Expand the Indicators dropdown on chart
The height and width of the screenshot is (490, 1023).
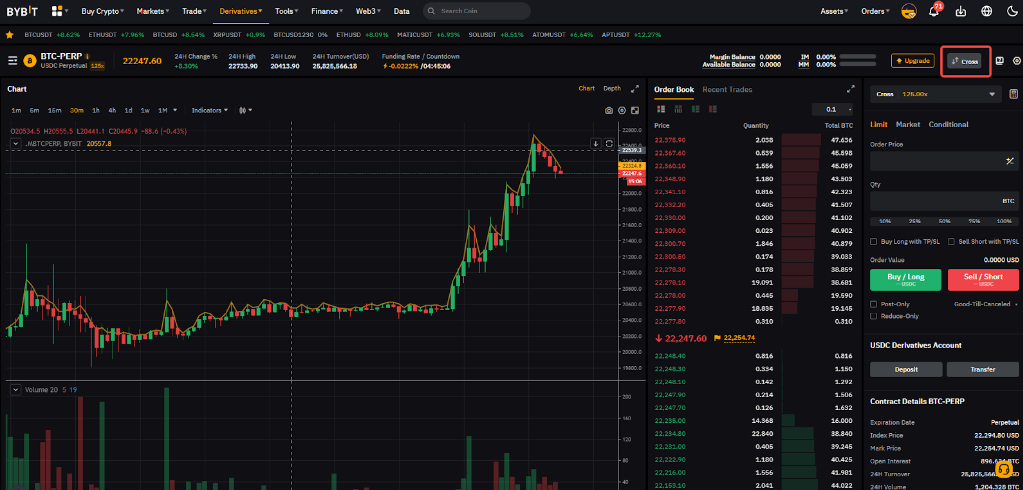pyautogui.click(x=209, y=110)
